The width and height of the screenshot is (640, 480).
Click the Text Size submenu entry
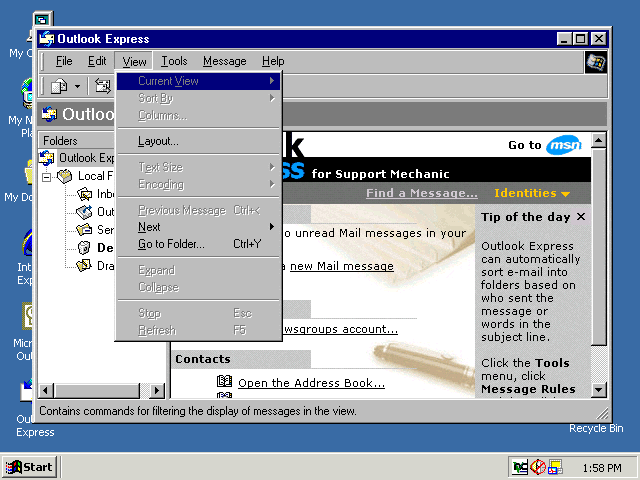point(199,167)
